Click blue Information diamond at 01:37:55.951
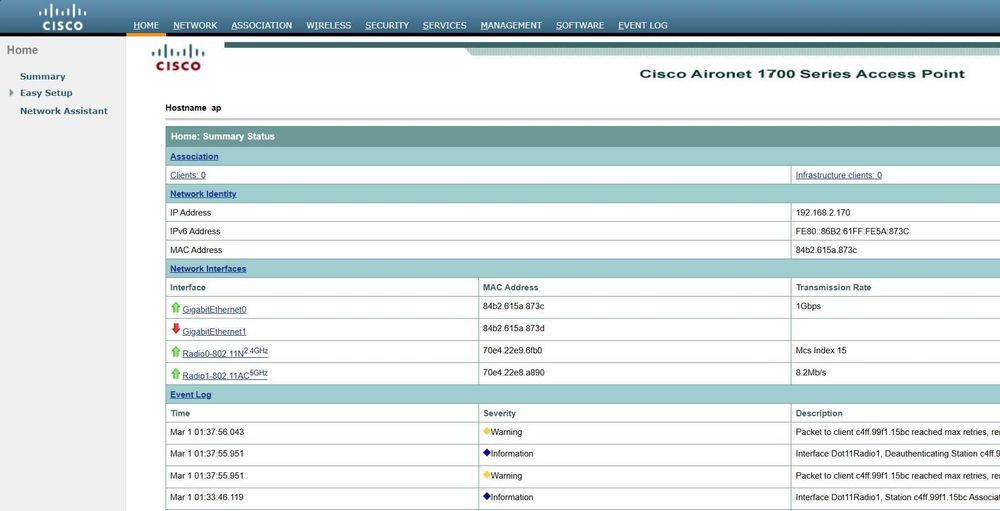Screen dimensions: 1000x511 point(487,453)
